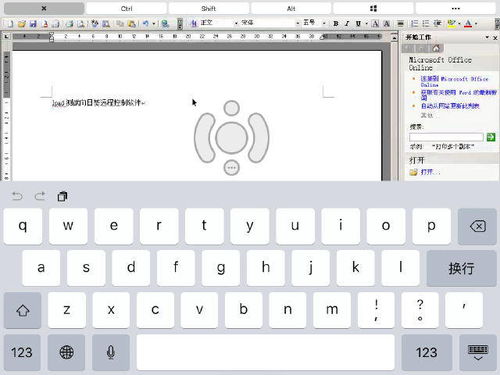Create a new blank document
Screen dimensions: 500x375
(10, 24)
